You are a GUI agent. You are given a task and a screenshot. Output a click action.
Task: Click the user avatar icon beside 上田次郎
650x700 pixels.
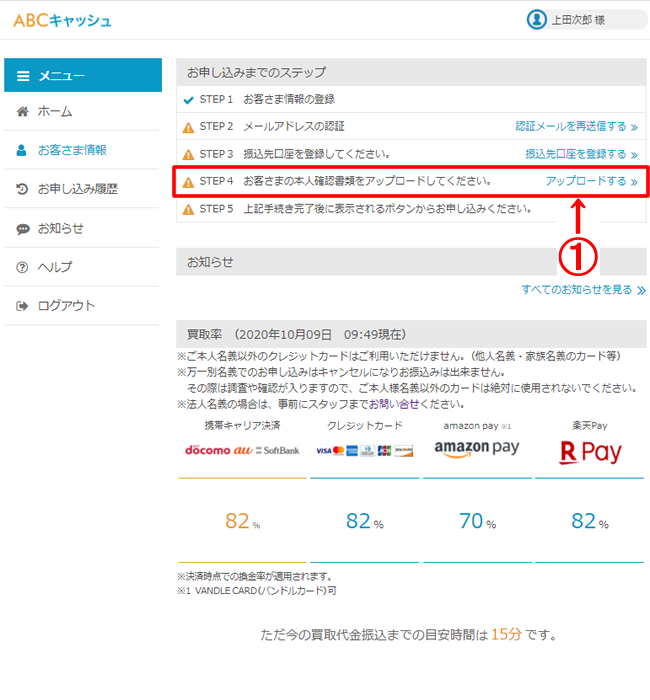(537, 20)
